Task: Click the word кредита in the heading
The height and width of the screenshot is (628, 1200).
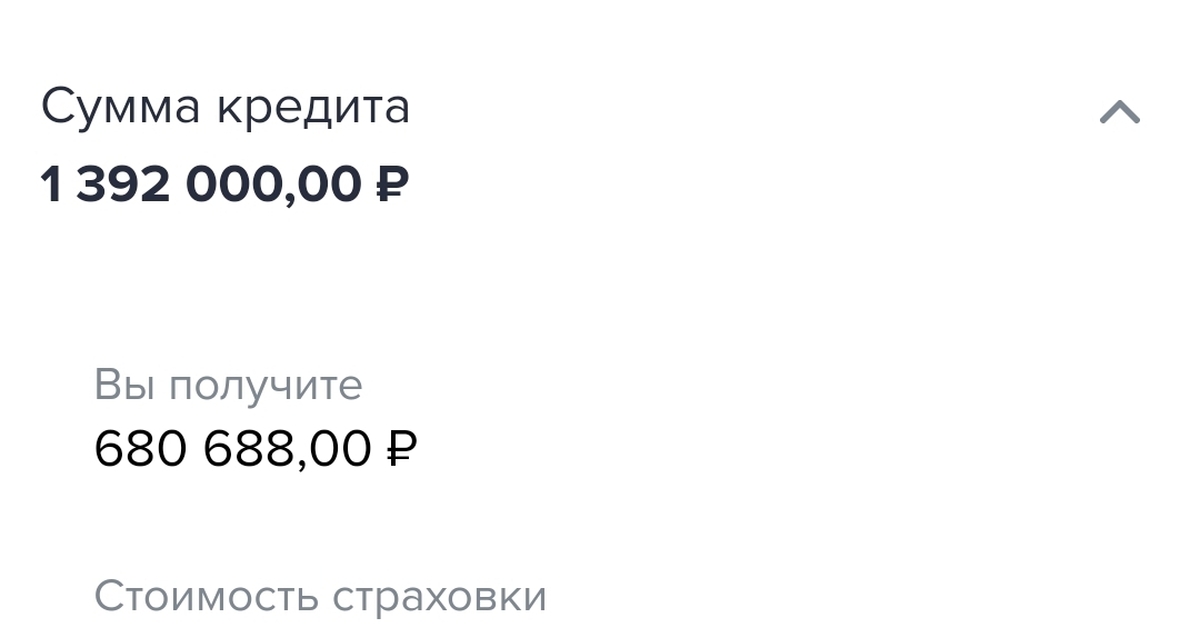Action: coord(310,107)
